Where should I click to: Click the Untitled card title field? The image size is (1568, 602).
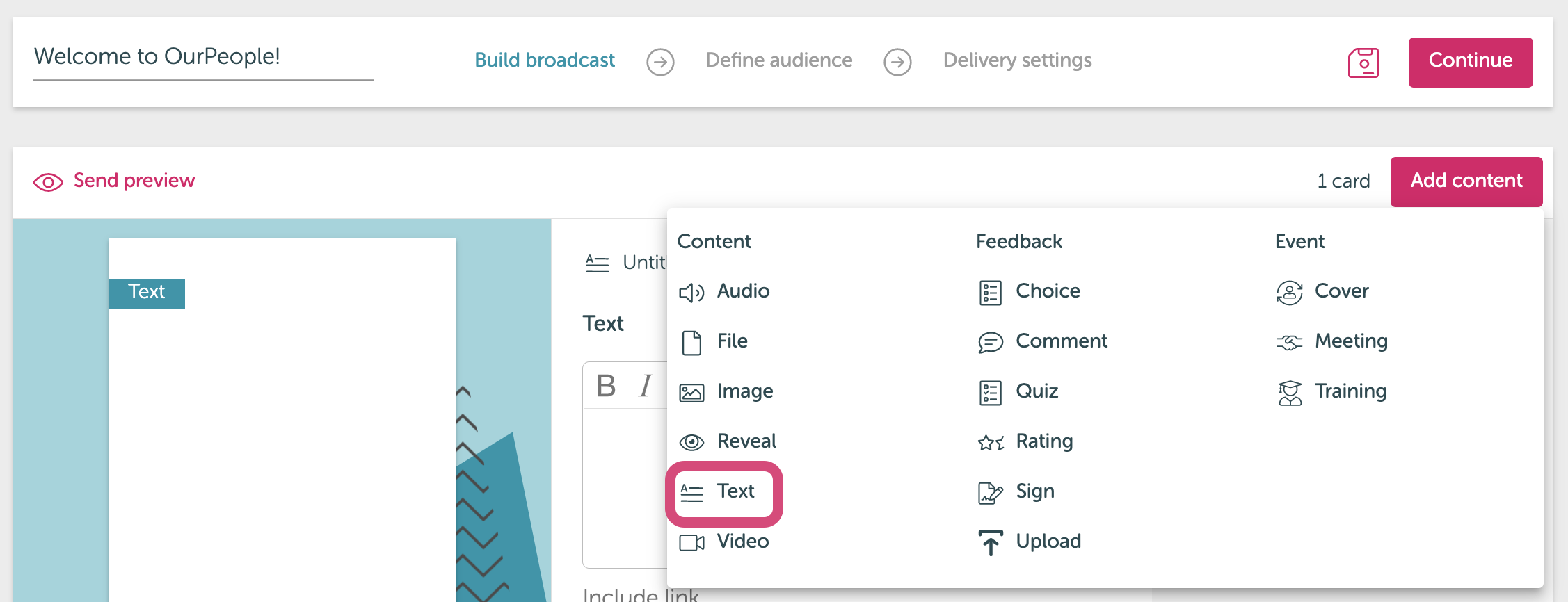644,263
